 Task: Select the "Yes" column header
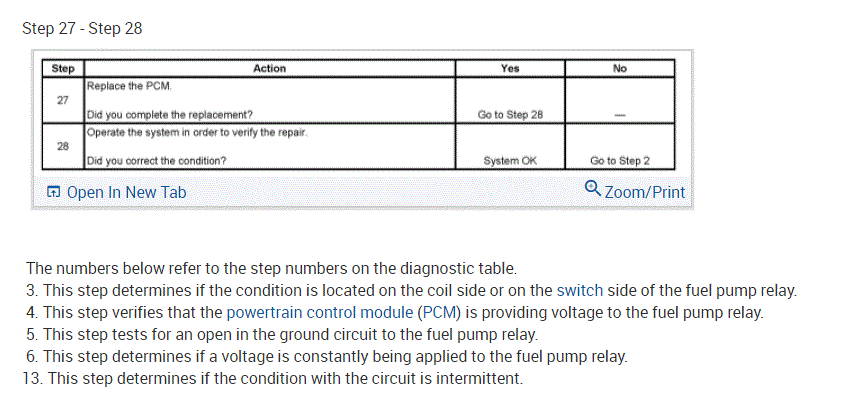pyautogui.click(x=509, y=68)
